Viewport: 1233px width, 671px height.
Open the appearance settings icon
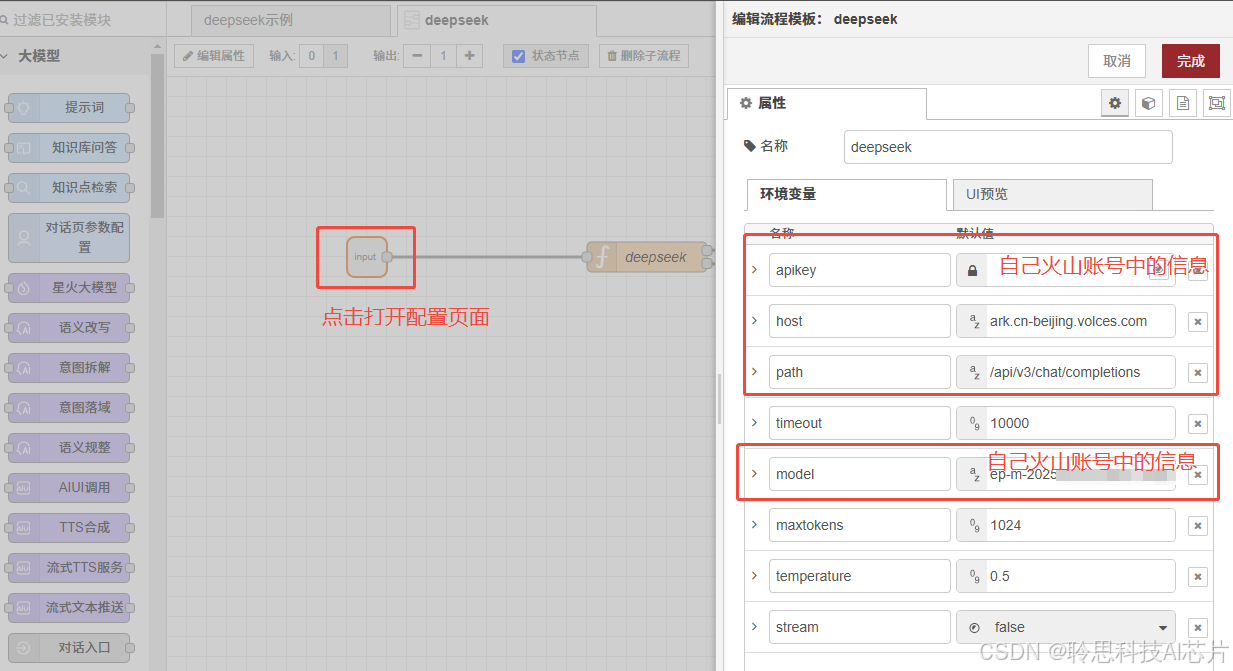(1216, 103)
